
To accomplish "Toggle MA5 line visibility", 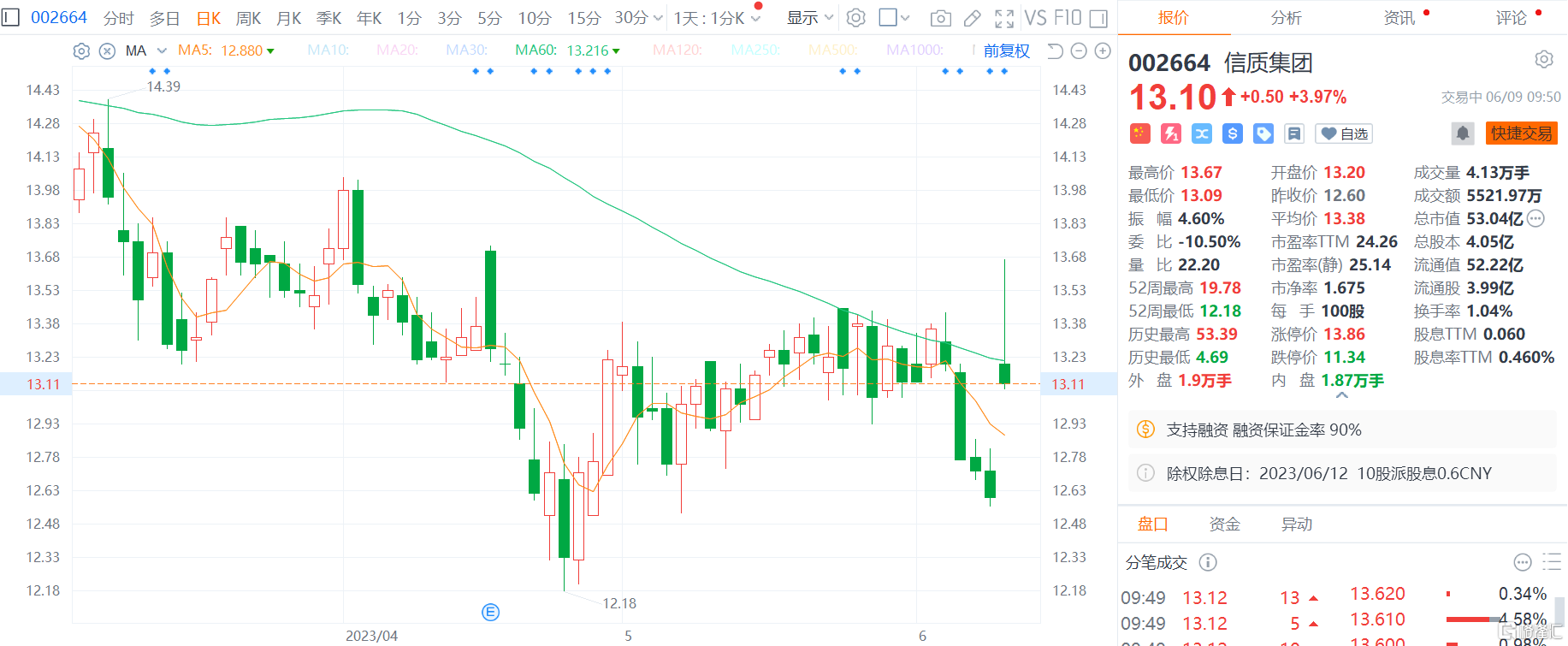I will tap(194, 50).
